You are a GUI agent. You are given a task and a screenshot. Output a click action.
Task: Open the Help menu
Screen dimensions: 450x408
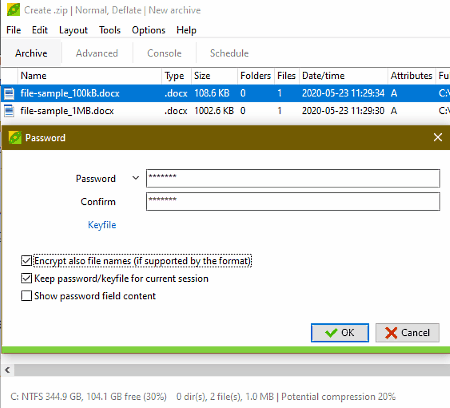pyautogui.click(x=186, y=30)
